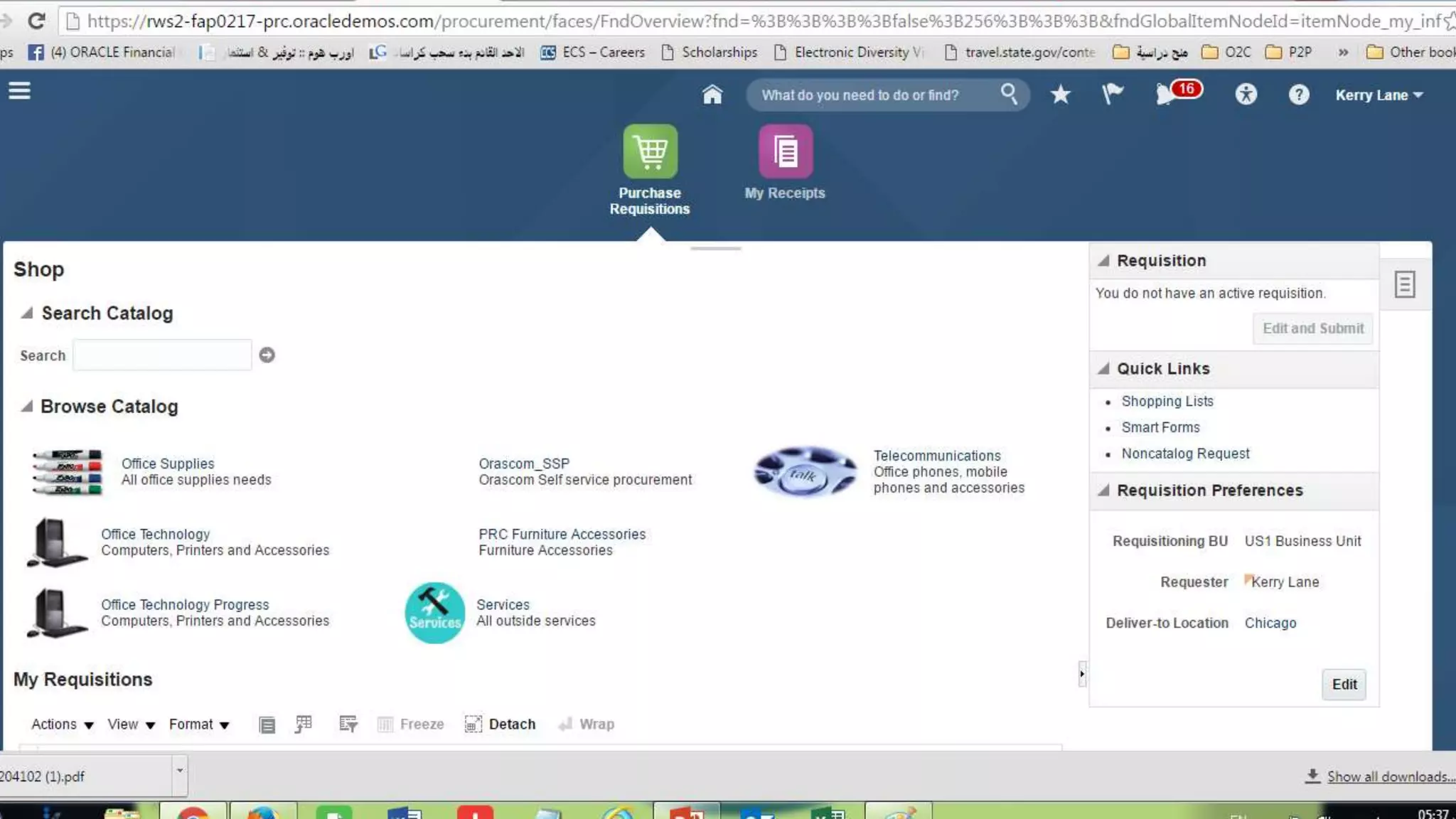Open the View menu
The height and width of the screenshot is (819, 1456).
pyautogui.click(x=131, y=724)
